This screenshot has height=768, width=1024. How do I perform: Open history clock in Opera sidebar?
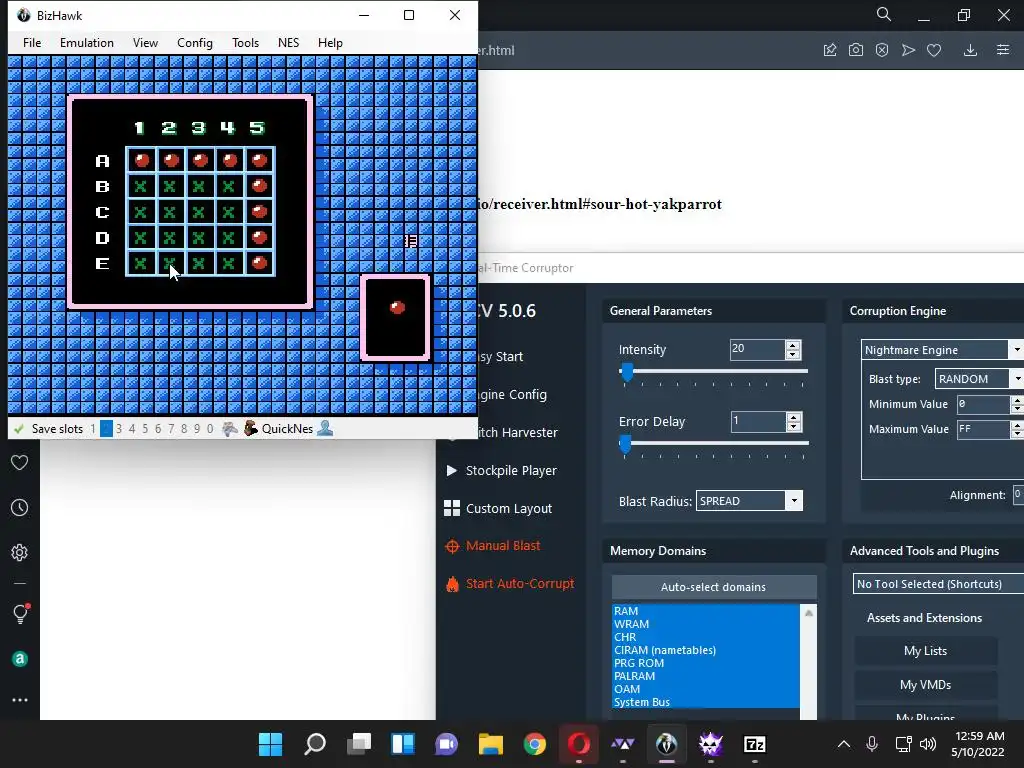click(20, 507)
